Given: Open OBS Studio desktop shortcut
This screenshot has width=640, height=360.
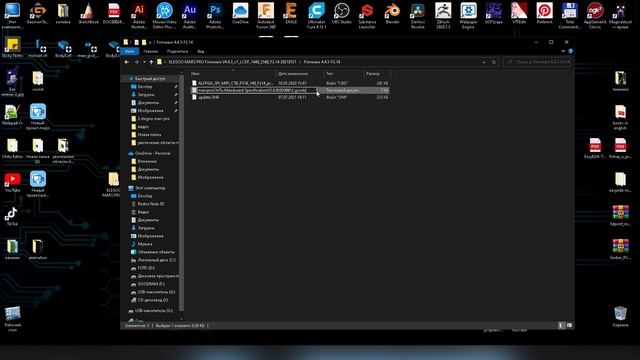Looking at the screenshot, I should 342,13.
